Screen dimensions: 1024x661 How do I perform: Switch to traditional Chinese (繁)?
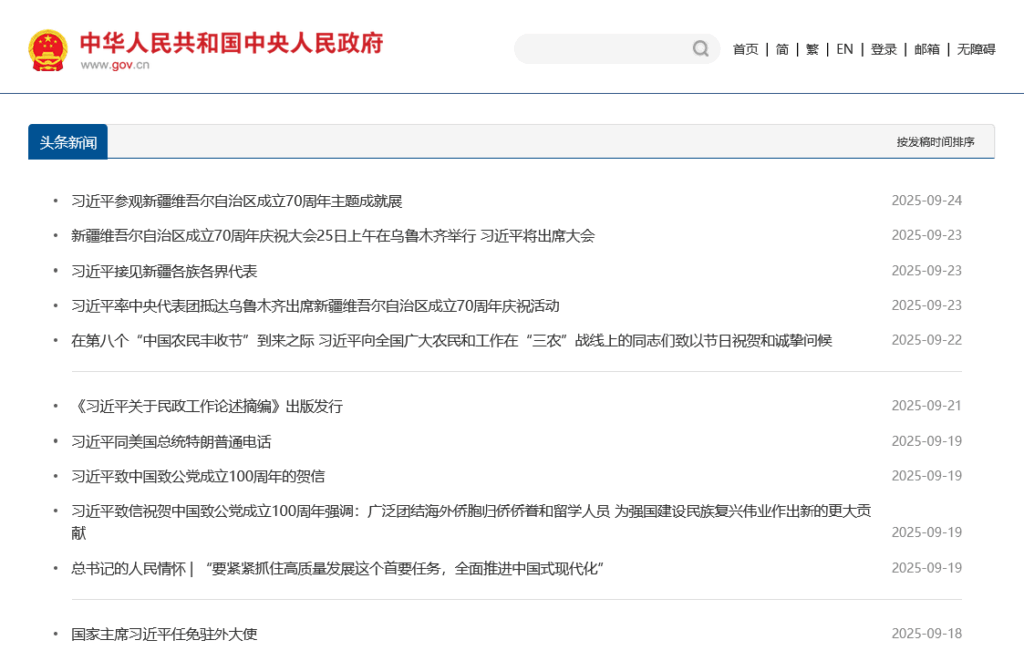pyautogui.click(x=812, y=49)
